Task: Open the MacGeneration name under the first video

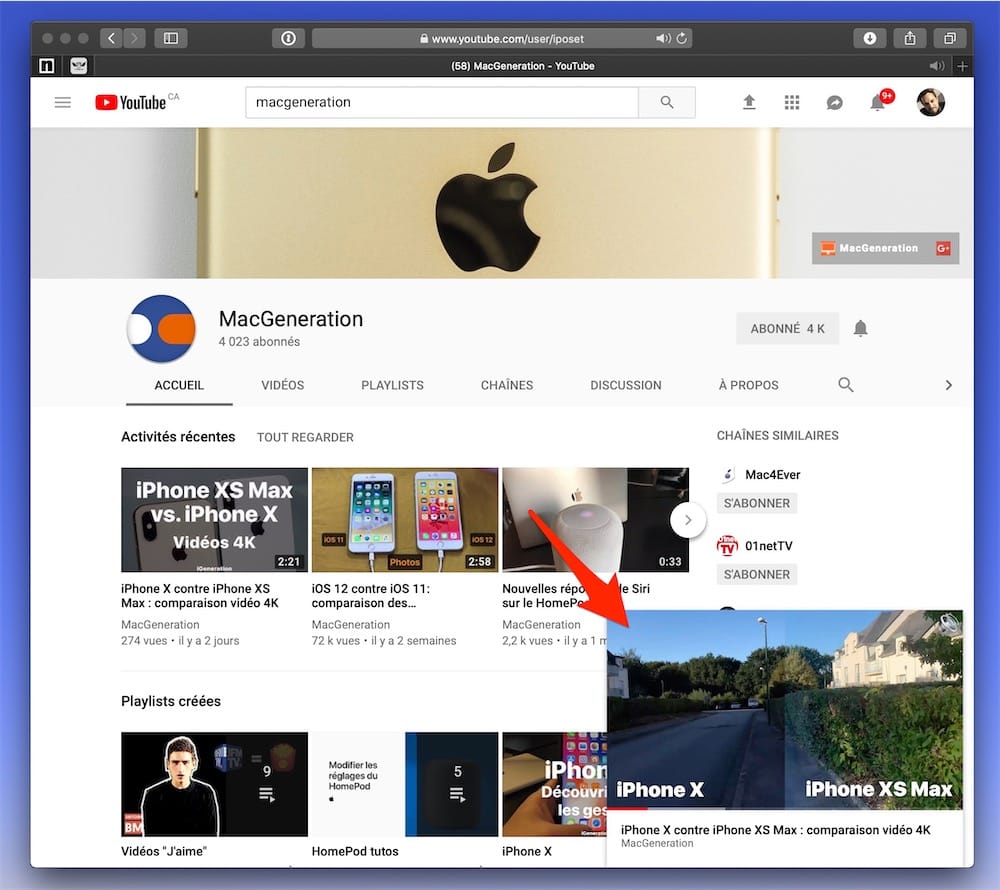Action: tap(160, 625)
